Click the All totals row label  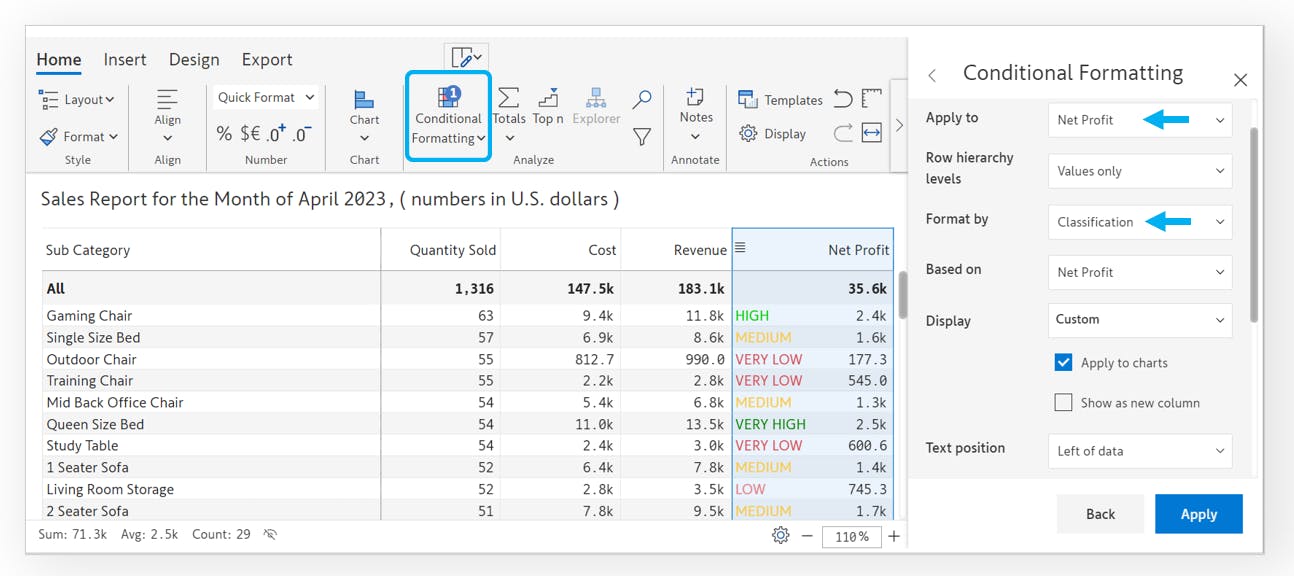click(x=55, y=288)
